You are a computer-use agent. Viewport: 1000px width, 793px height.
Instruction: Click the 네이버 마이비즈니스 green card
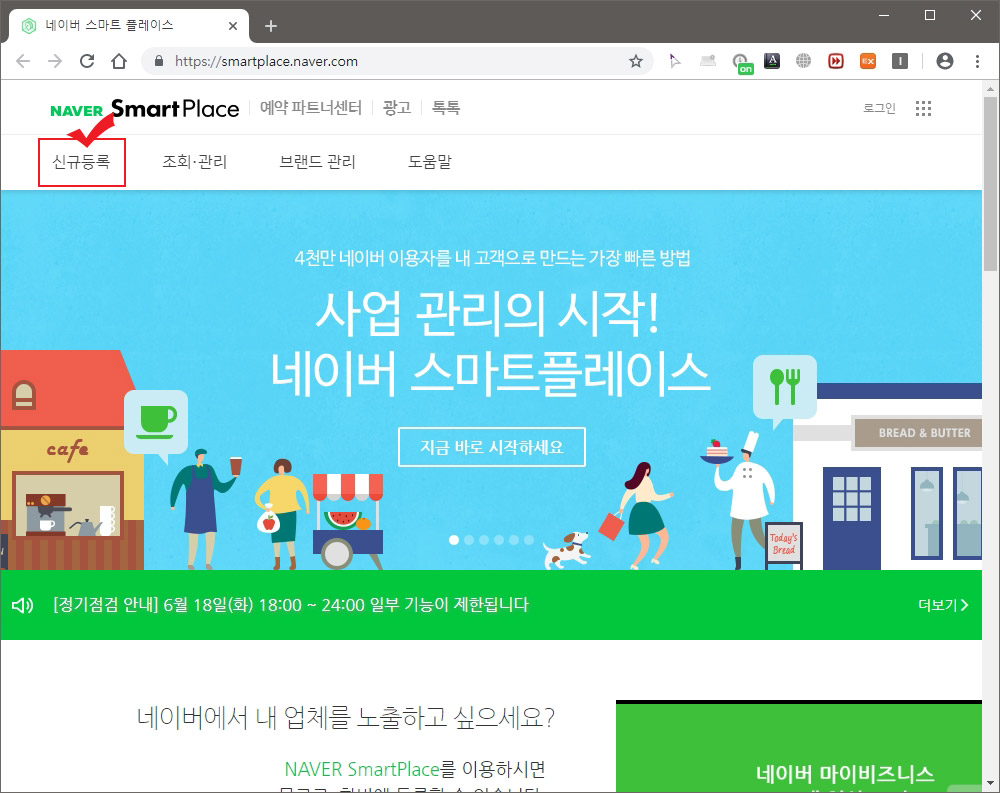(798, 746)
